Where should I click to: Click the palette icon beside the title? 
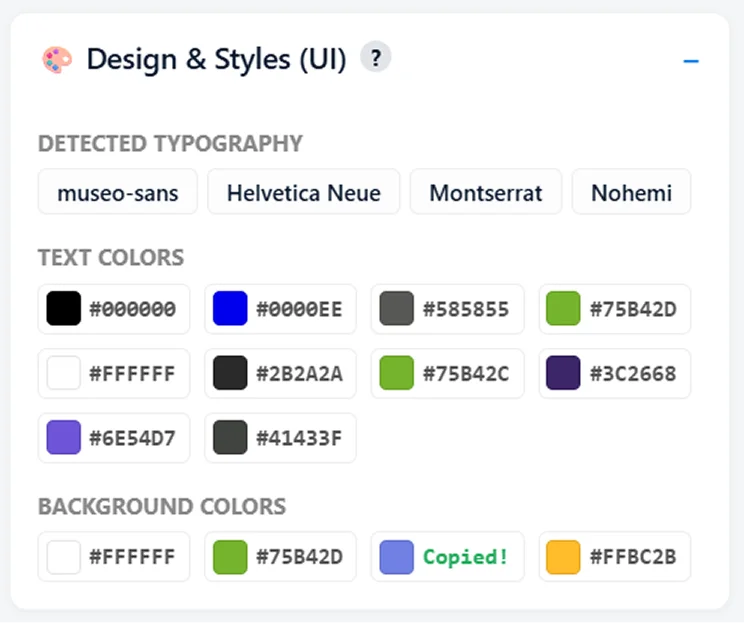[57, 60]
